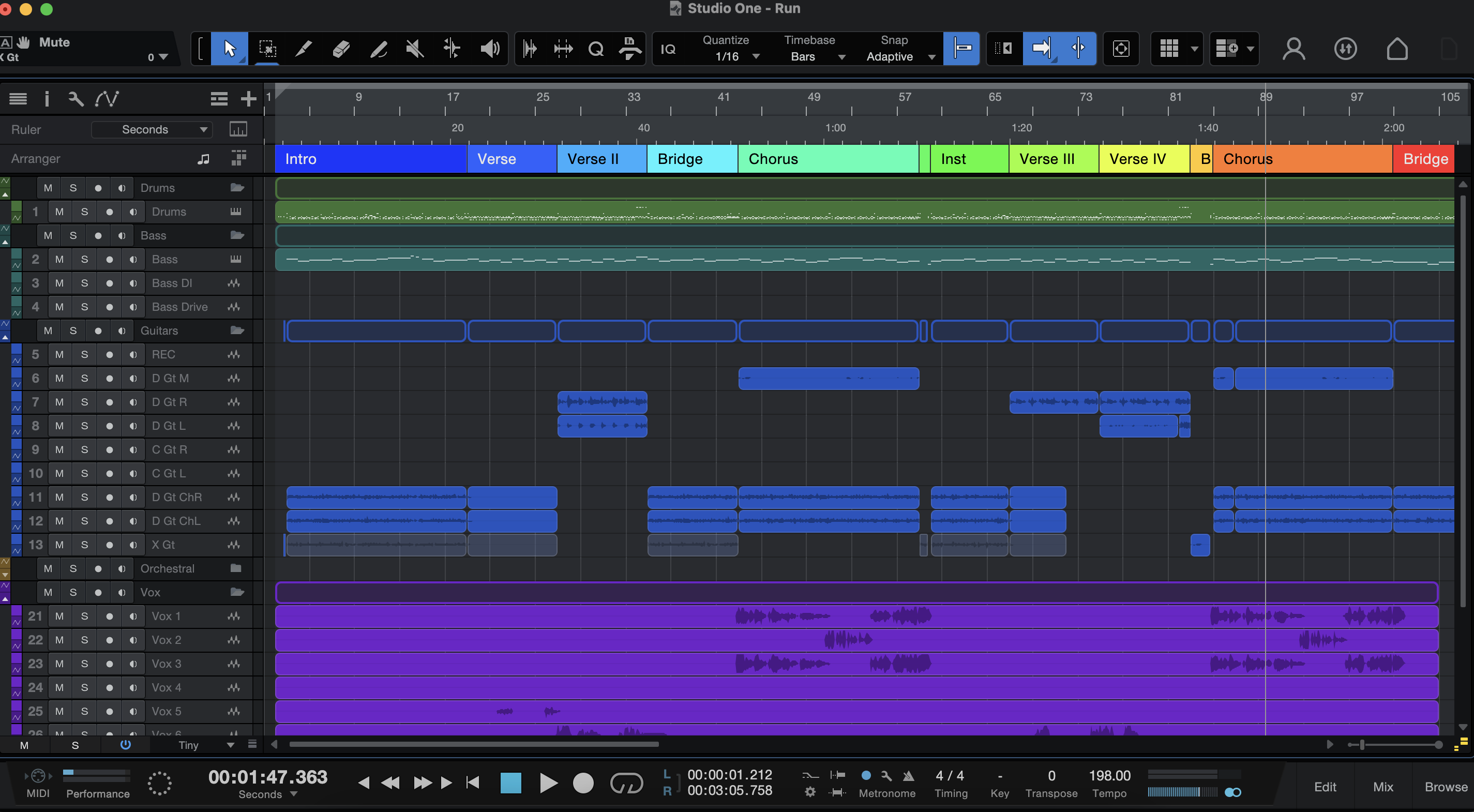The image size is (1474, 812).
Task: Solo the Vox 3 track
Action: coord(84,664)
